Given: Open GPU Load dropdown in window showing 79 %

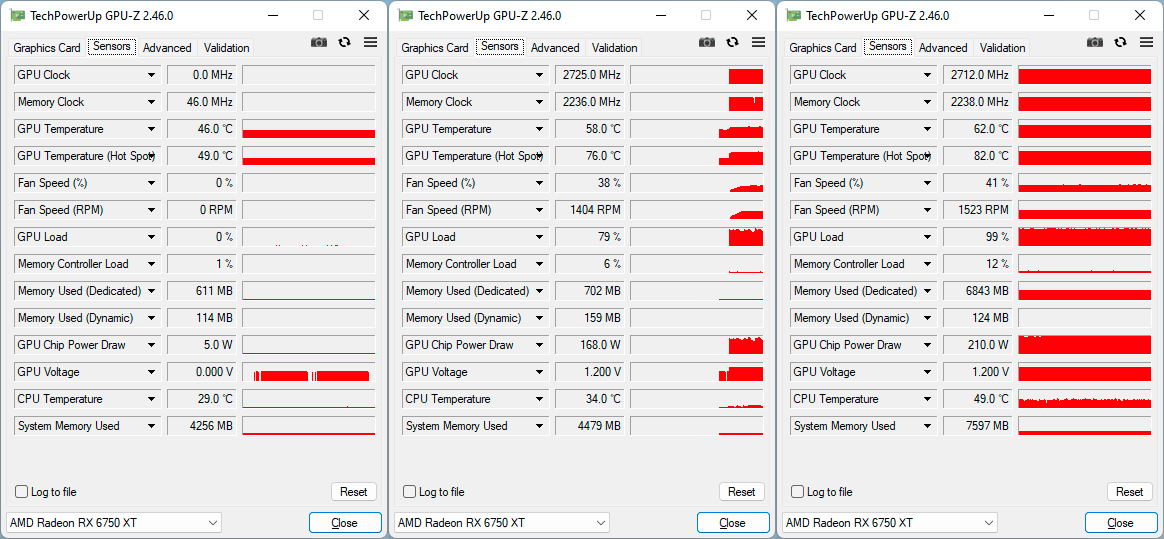Looking at the screenshot, I should click(540, 237).
